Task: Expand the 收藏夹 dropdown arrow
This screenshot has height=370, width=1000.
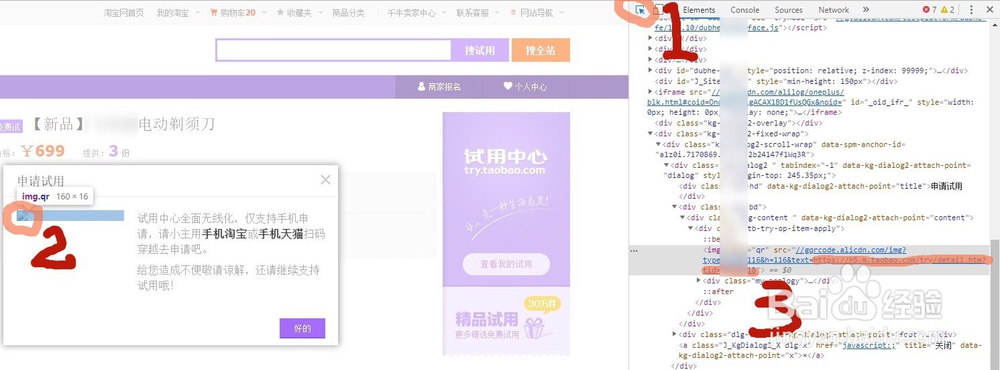Action: tap(321, 13)
